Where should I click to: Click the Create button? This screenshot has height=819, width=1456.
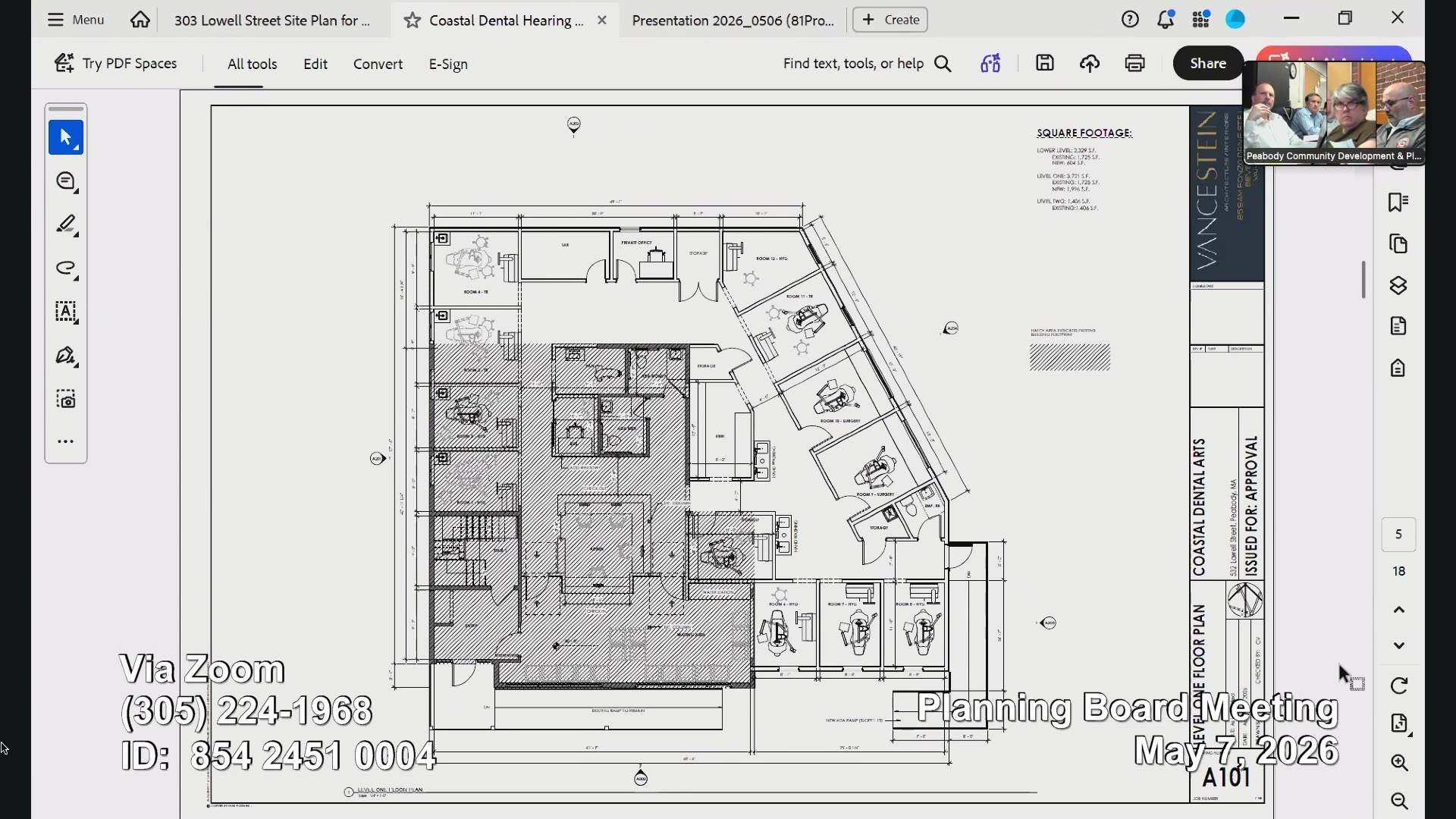coord(890,20)
